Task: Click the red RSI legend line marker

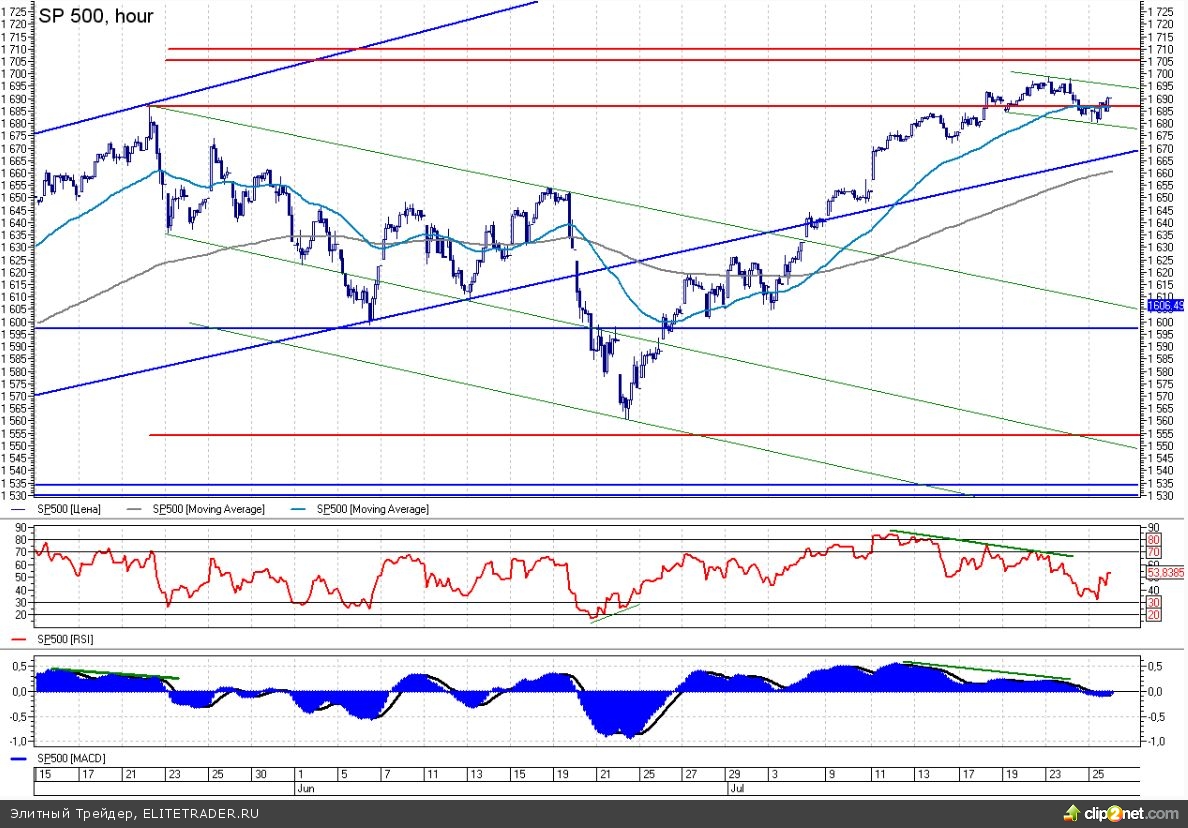Action: click(19, 638)
